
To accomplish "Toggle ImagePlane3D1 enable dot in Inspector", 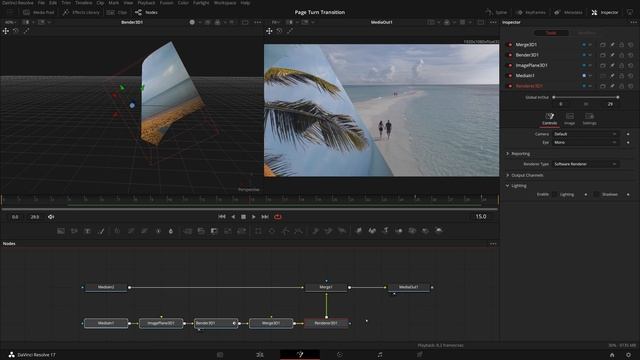I will (x=510, y=65).
